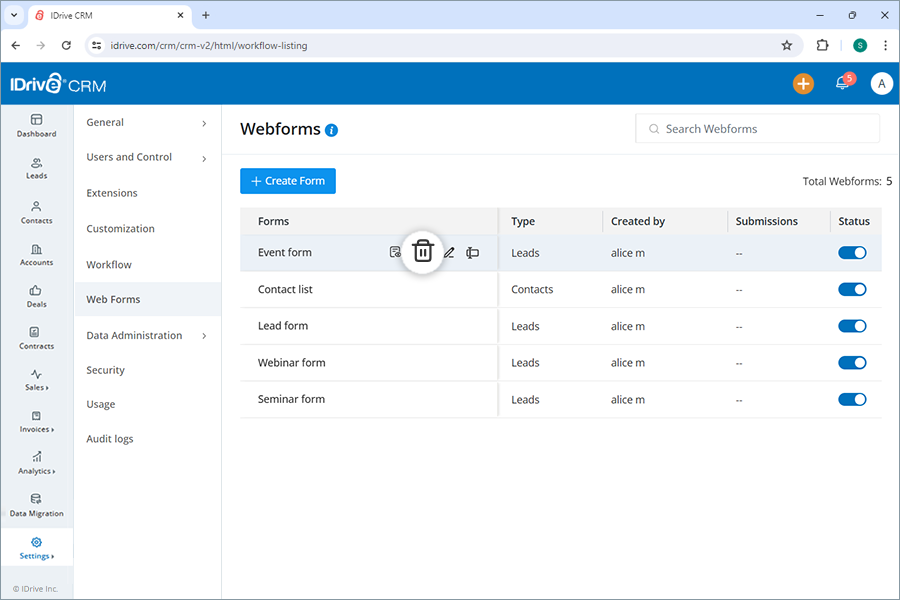Open the Contacts sidebar icon
Image resolution: width=900 pixels, height=600 pixels.
36,212
